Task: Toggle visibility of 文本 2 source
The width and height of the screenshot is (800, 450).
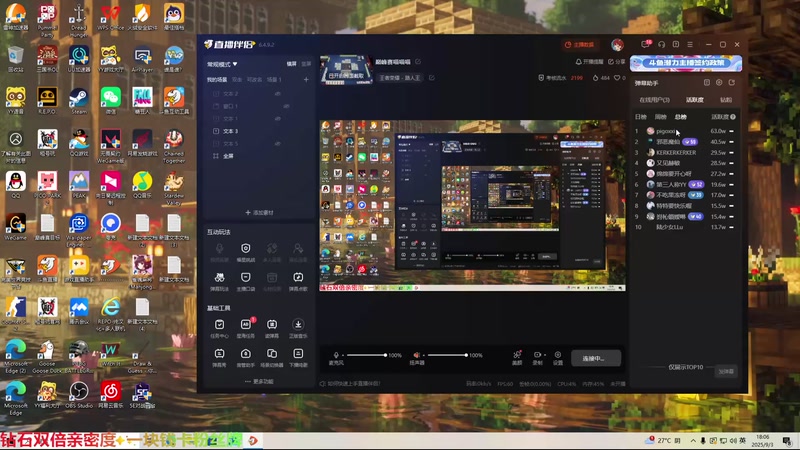Action: tap(278, 94)
